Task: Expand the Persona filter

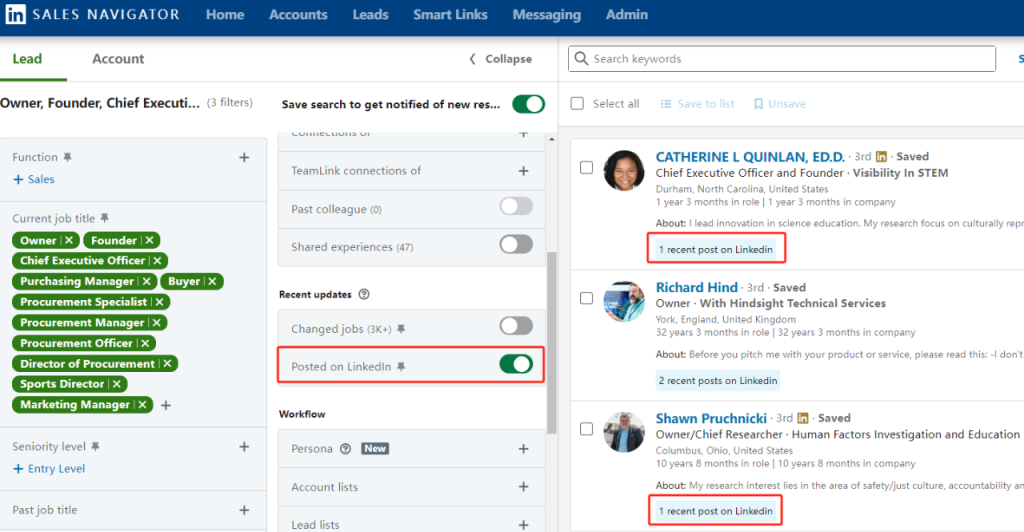Action: [523, 448]
